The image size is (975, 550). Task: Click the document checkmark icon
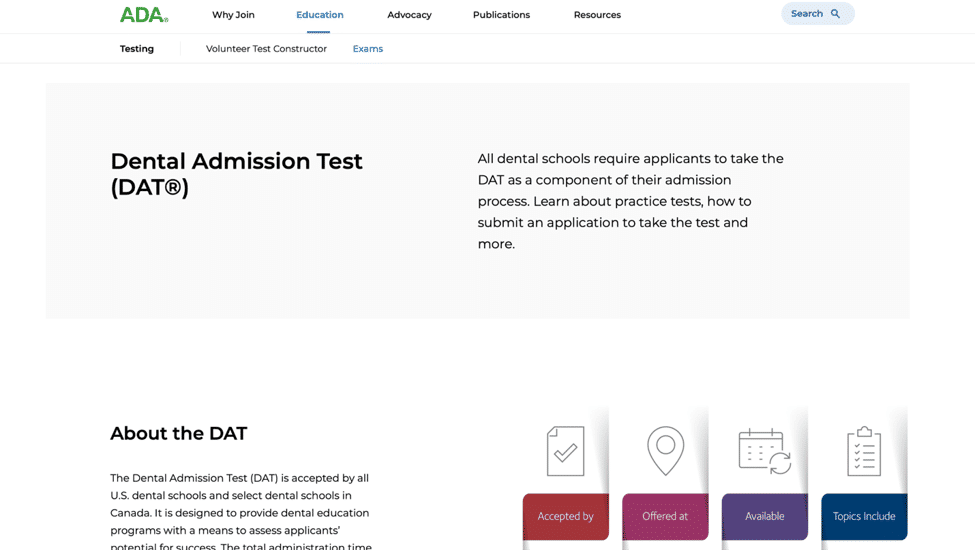[565, 451]
